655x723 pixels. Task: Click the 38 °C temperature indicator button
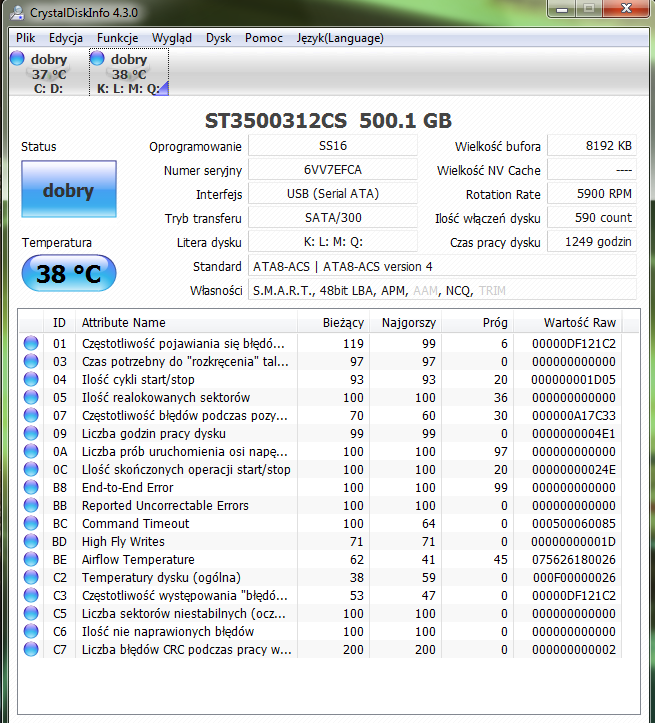tap(68, 273)
